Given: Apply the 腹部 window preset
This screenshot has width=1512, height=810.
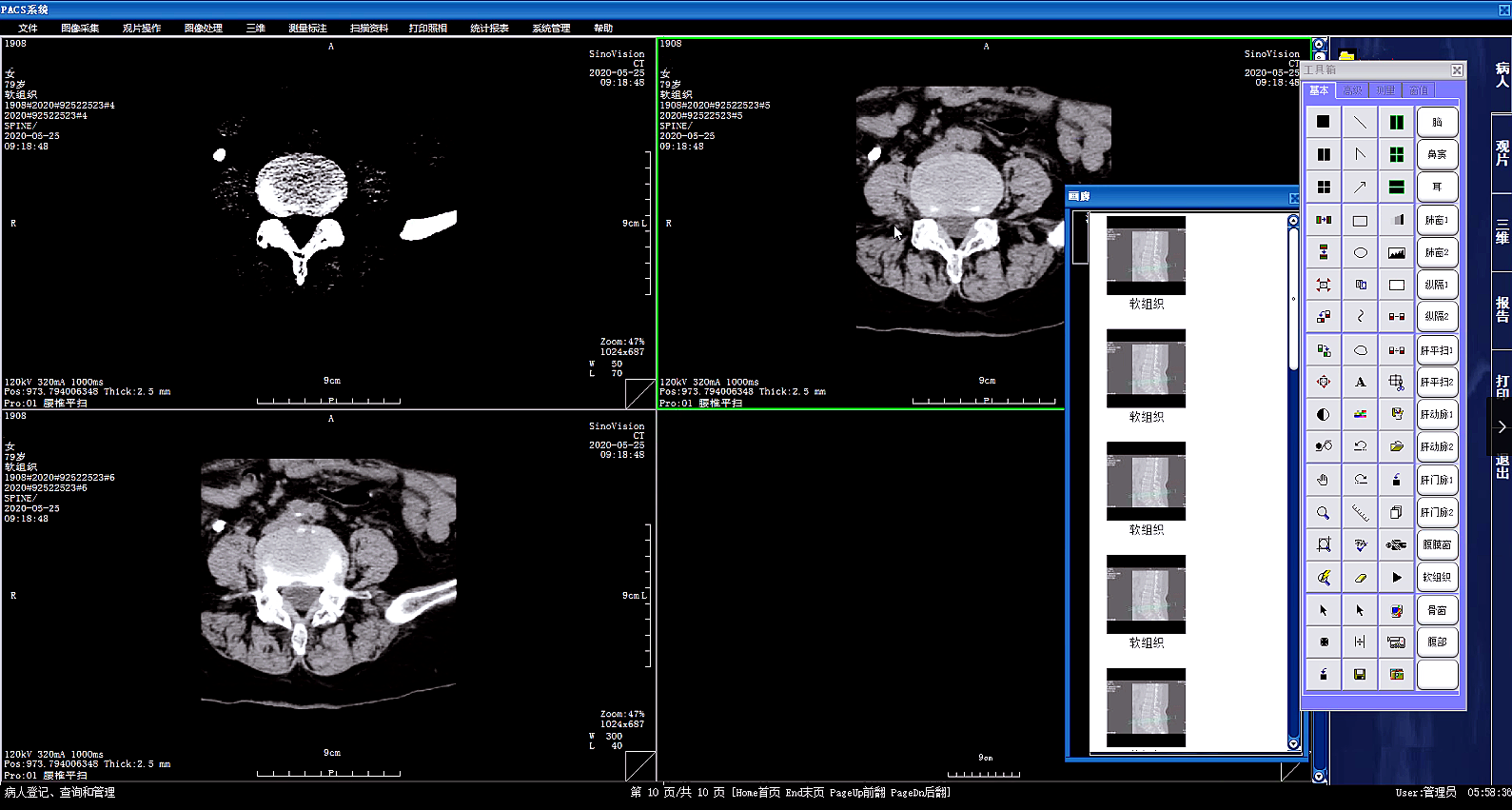Looking at the screenshot, I should pos(1437,642).
